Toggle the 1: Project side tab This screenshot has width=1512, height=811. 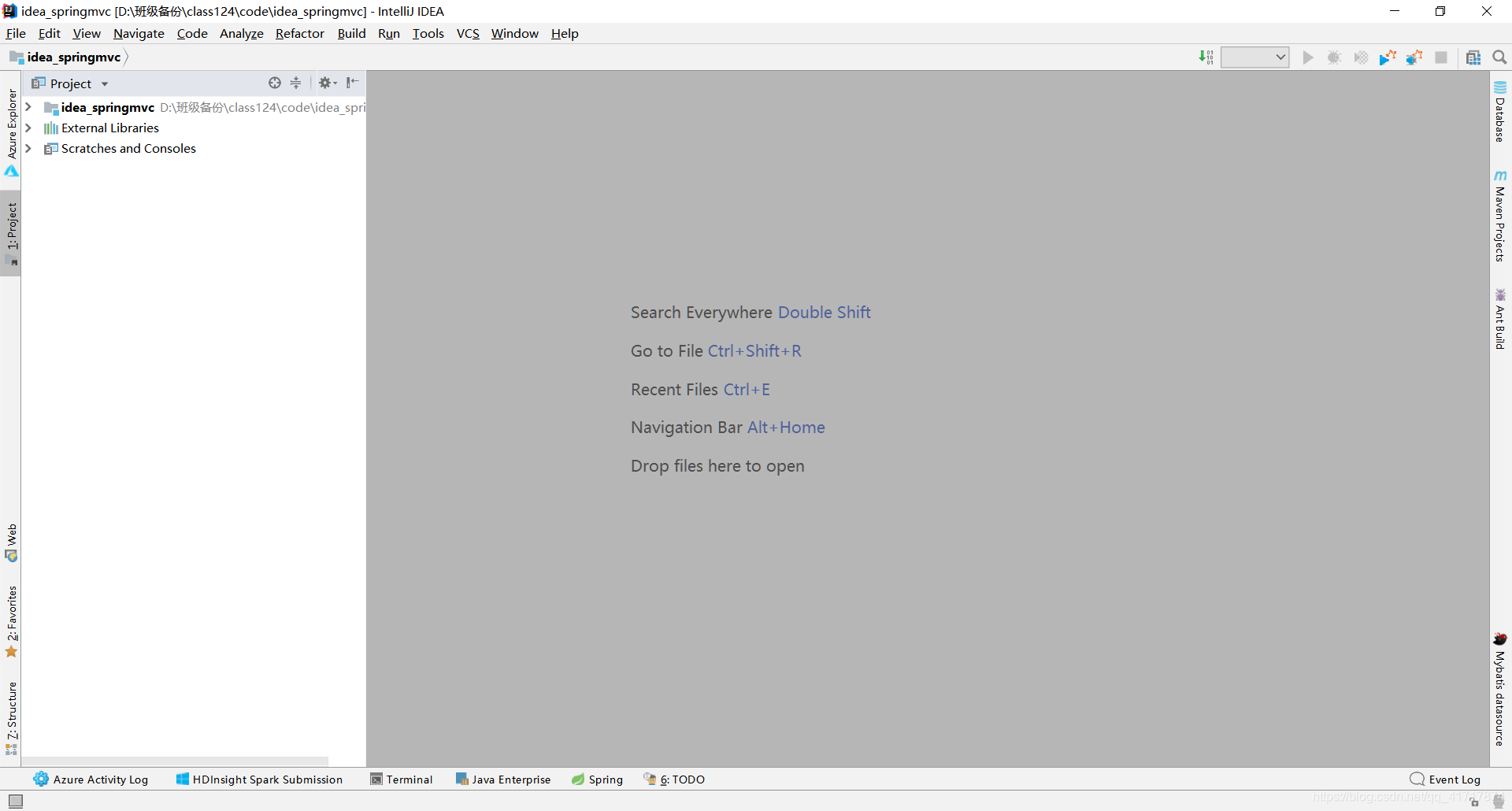[x=12, y=232]
